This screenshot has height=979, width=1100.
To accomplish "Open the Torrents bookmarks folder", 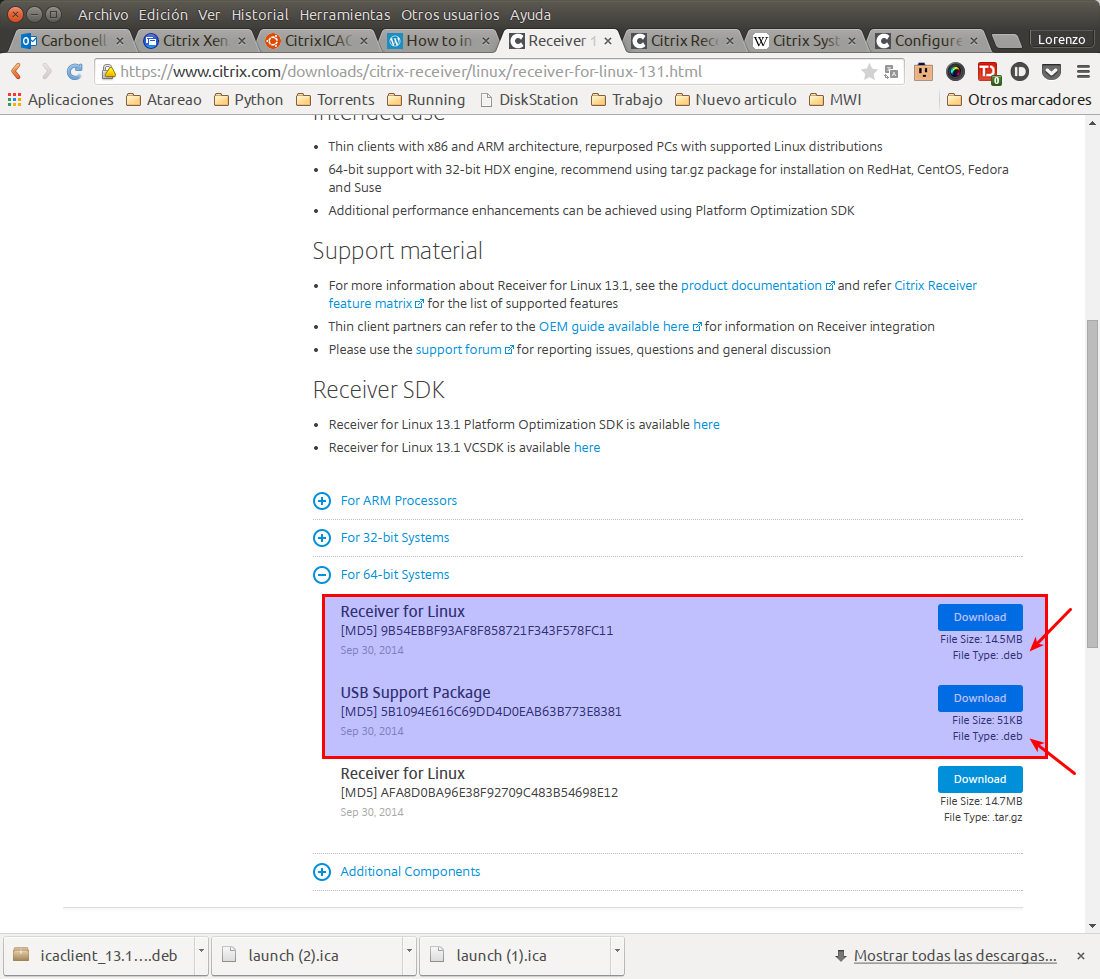I will pos(335,100).
